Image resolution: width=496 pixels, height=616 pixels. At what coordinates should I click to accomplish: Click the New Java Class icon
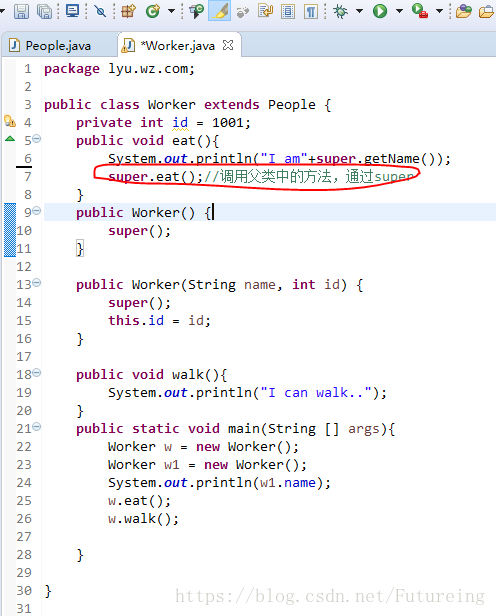pos(153,11)
